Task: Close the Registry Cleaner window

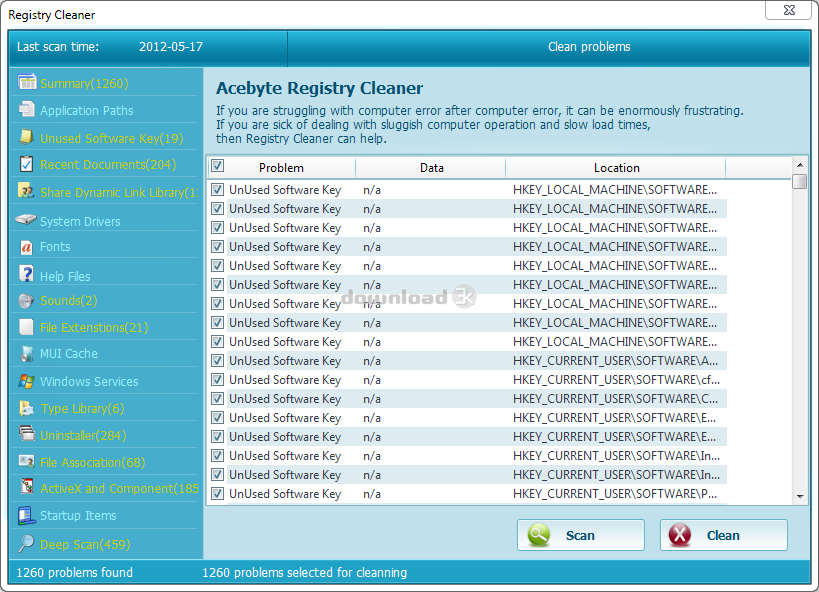Action: [789, 10]
